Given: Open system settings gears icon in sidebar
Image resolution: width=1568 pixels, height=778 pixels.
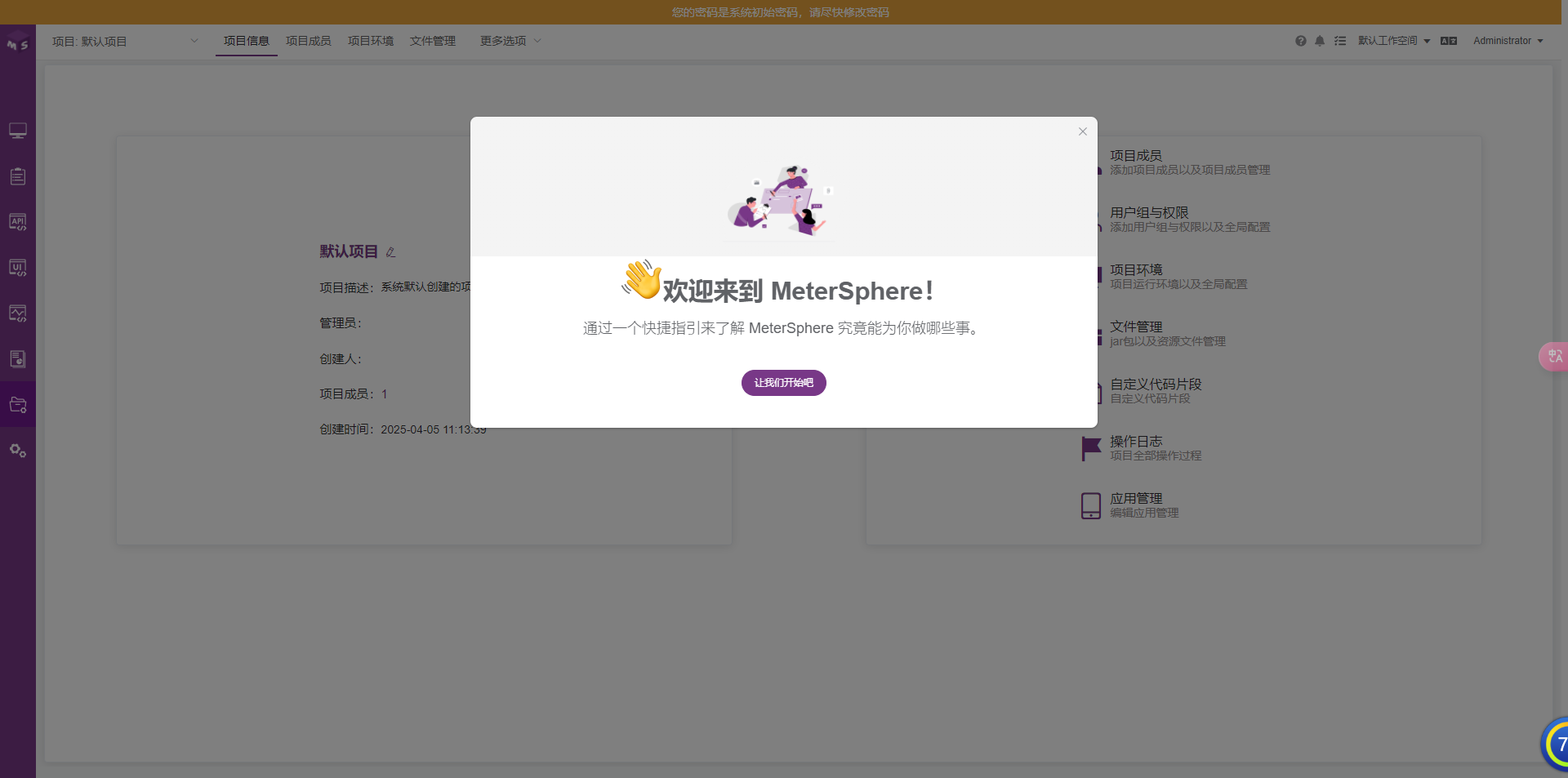Looking at the screenshot, I should pyautogui.click(x=18, y=451).
